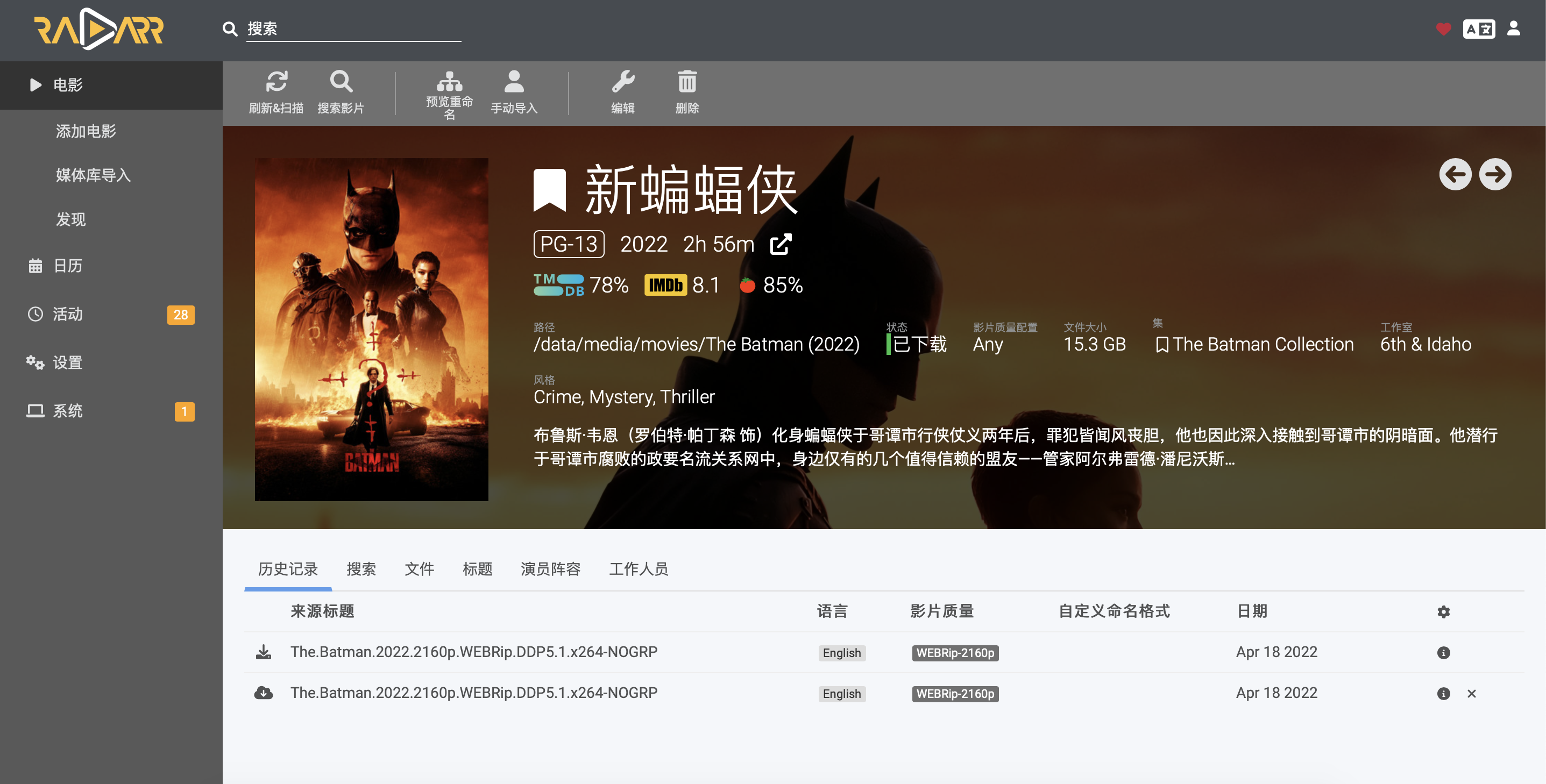
Task: Toggle the monitored bookmark beside movie title
Action: pyautogui.click(x=550, y=190)
